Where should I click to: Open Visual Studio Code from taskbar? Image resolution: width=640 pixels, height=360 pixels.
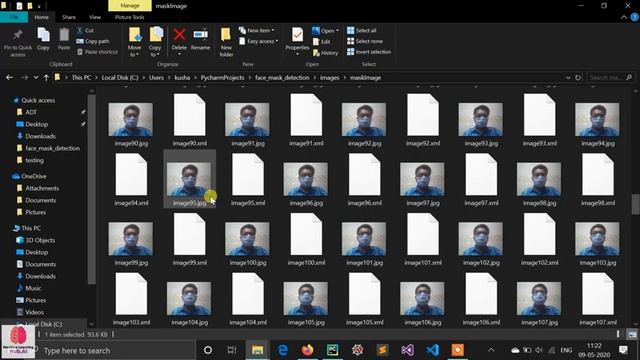click(433, 350)
